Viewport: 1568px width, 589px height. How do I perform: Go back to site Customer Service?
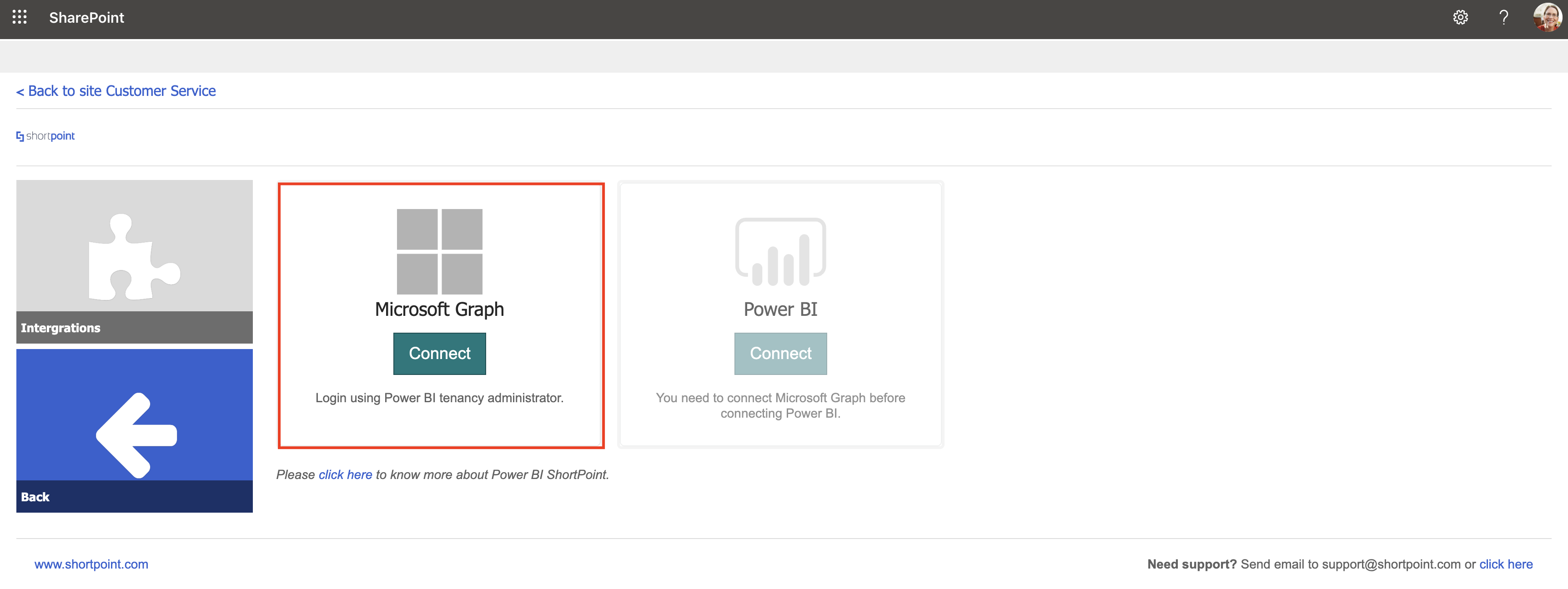[x=116, y=91]
